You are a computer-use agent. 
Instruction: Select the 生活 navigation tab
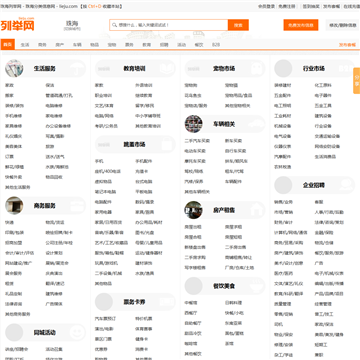[25, 45]
